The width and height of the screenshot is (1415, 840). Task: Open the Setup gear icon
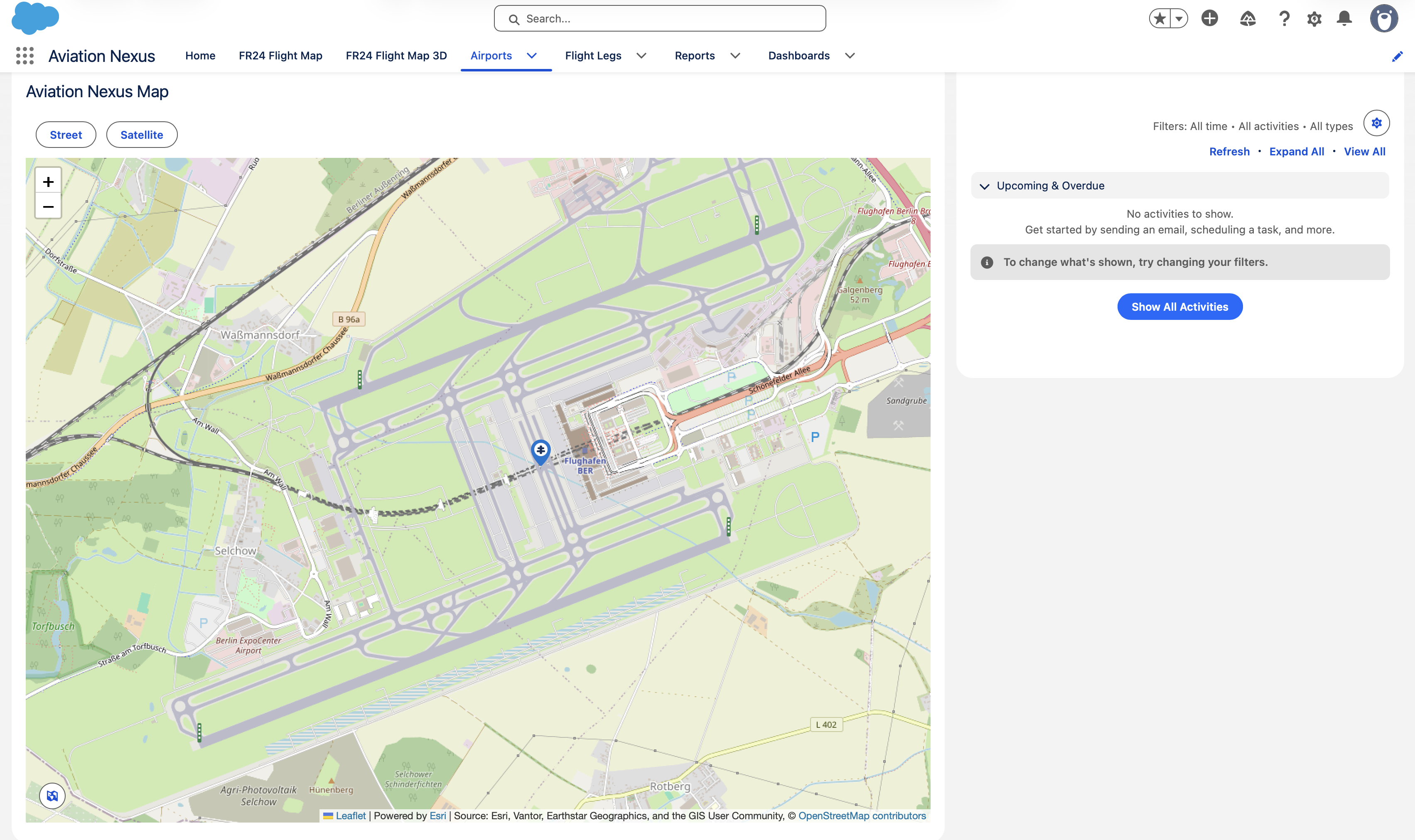pyautogui.click(x=1314, y=19)
